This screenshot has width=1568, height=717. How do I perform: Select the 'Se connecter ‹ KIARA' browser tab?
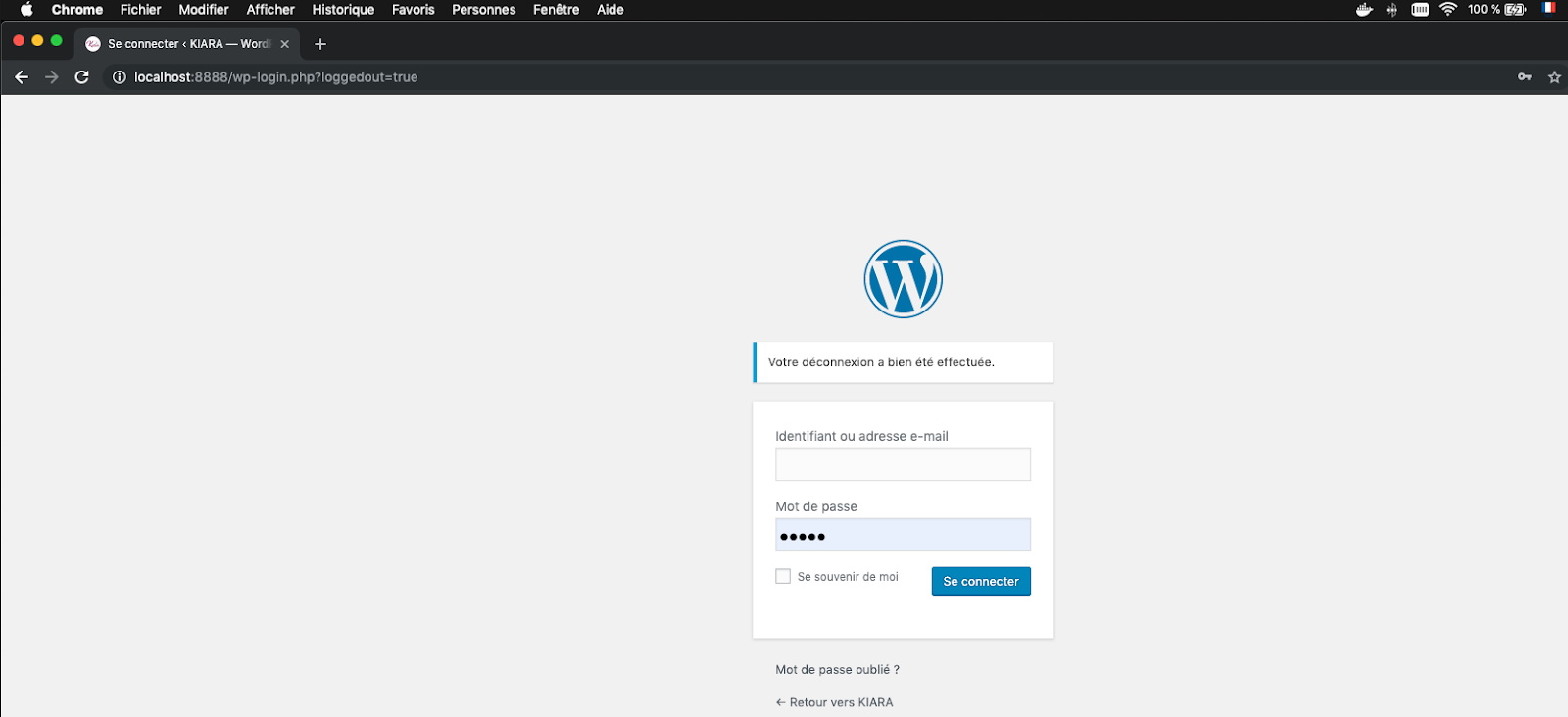pyautogui.click(x=187, y=44)
